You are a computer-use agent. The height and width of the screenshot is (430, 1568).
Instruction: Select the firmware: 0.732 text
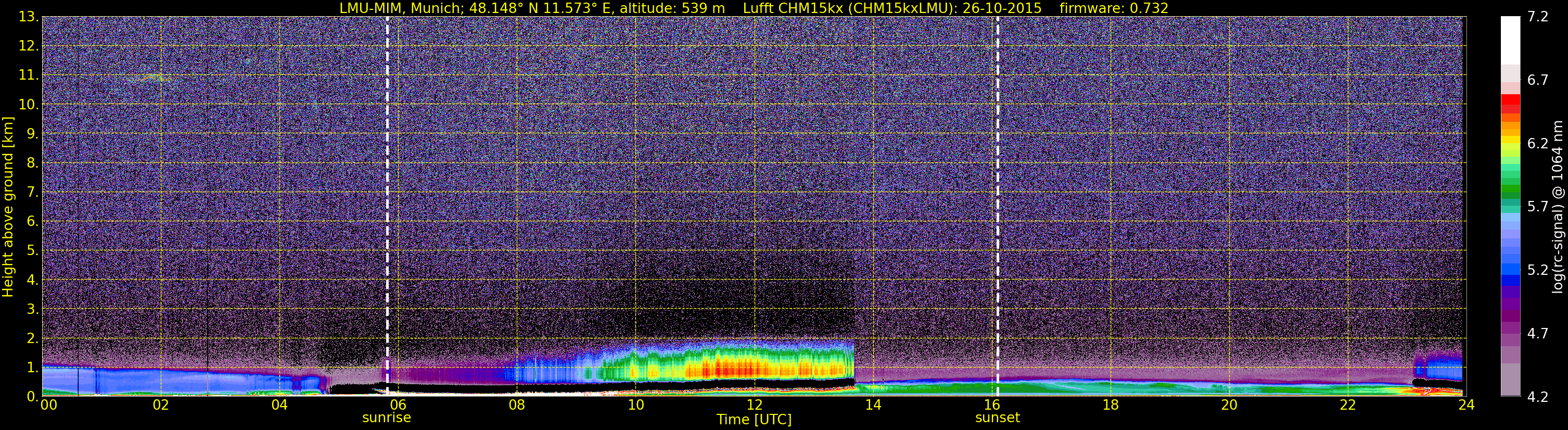[x=1114, y=8]
